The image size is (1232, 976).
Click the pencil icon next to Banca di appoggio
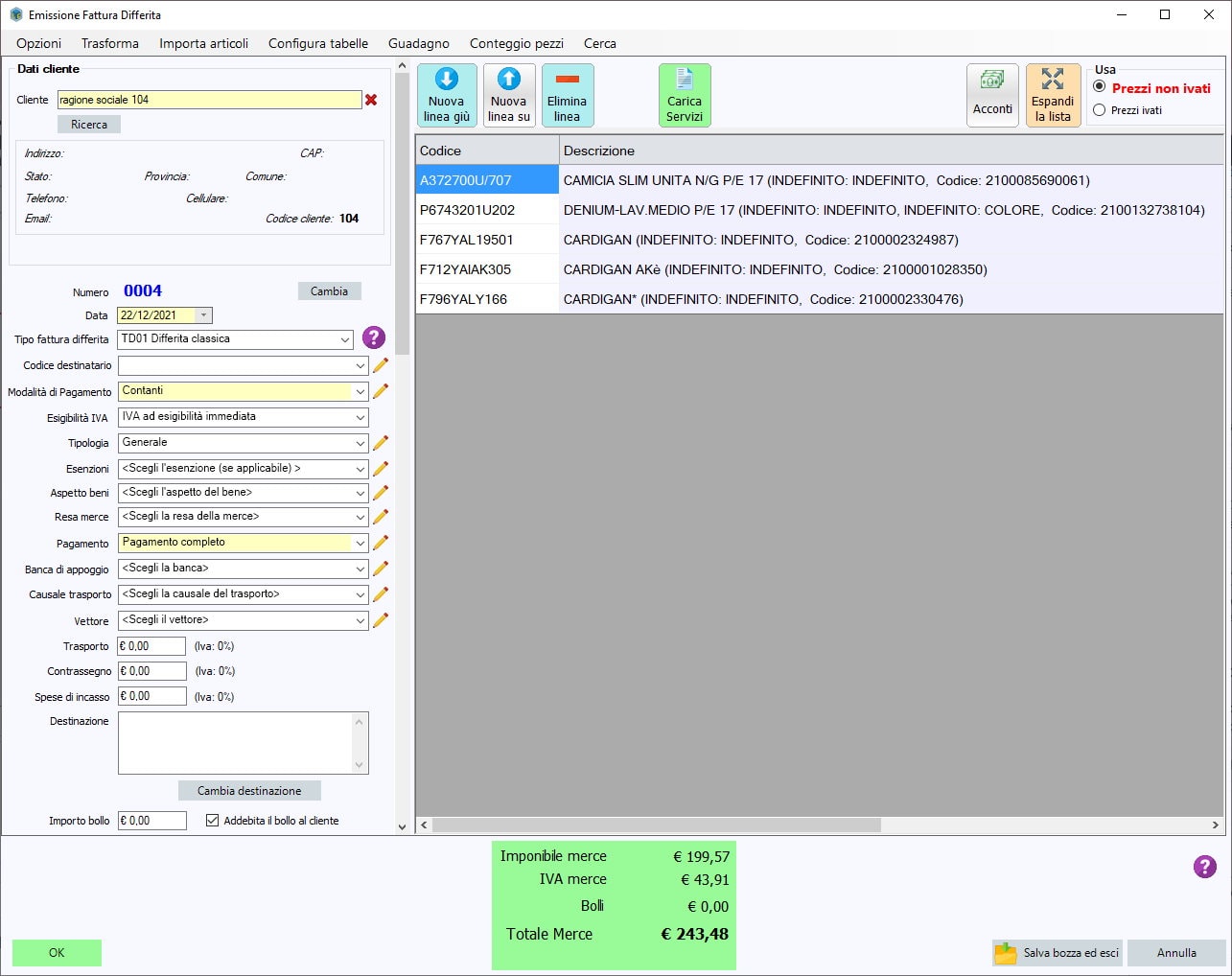(381, 569)
